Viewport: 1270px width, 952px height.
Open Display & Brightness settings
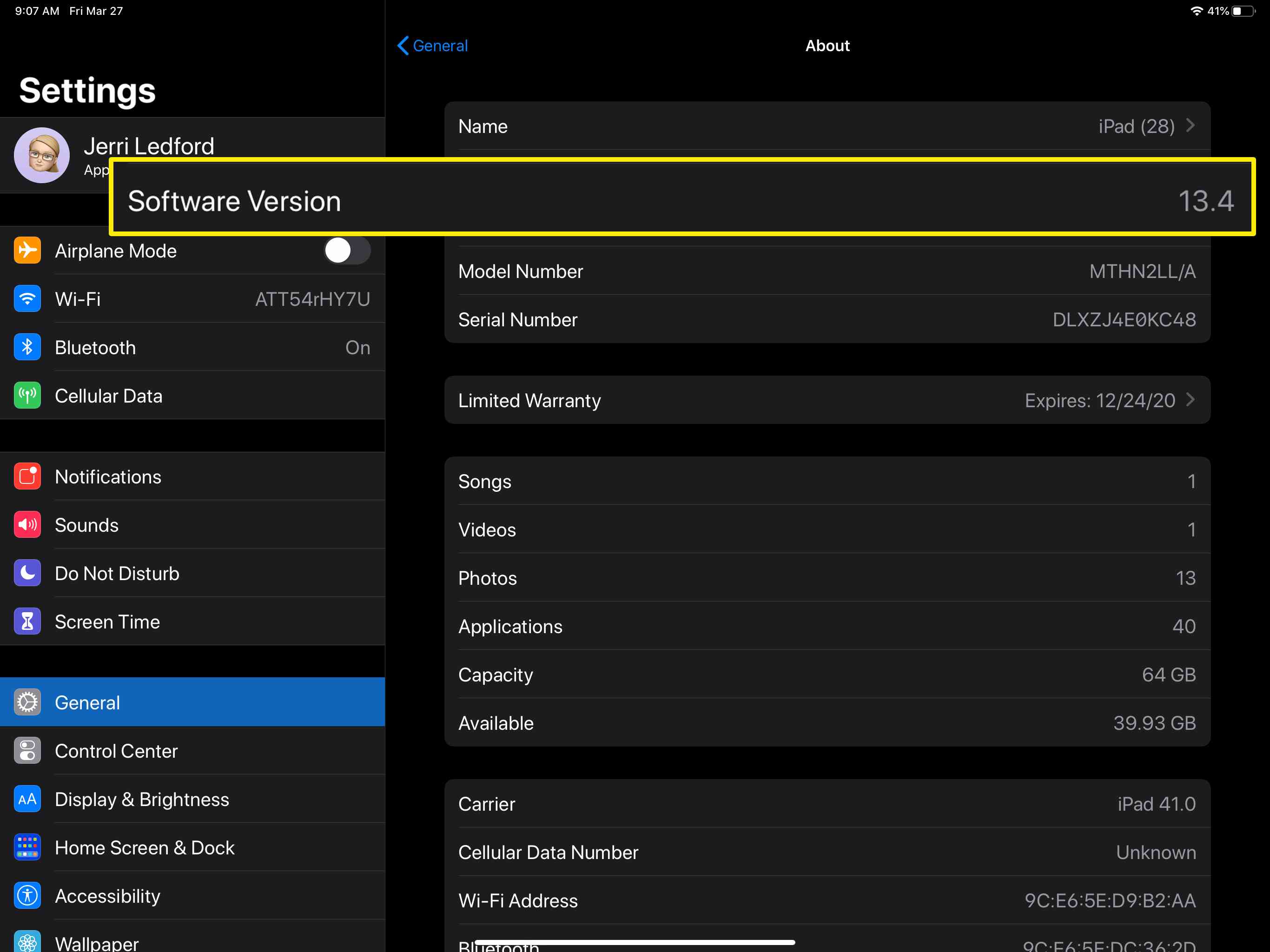click(x=192, y=799)
